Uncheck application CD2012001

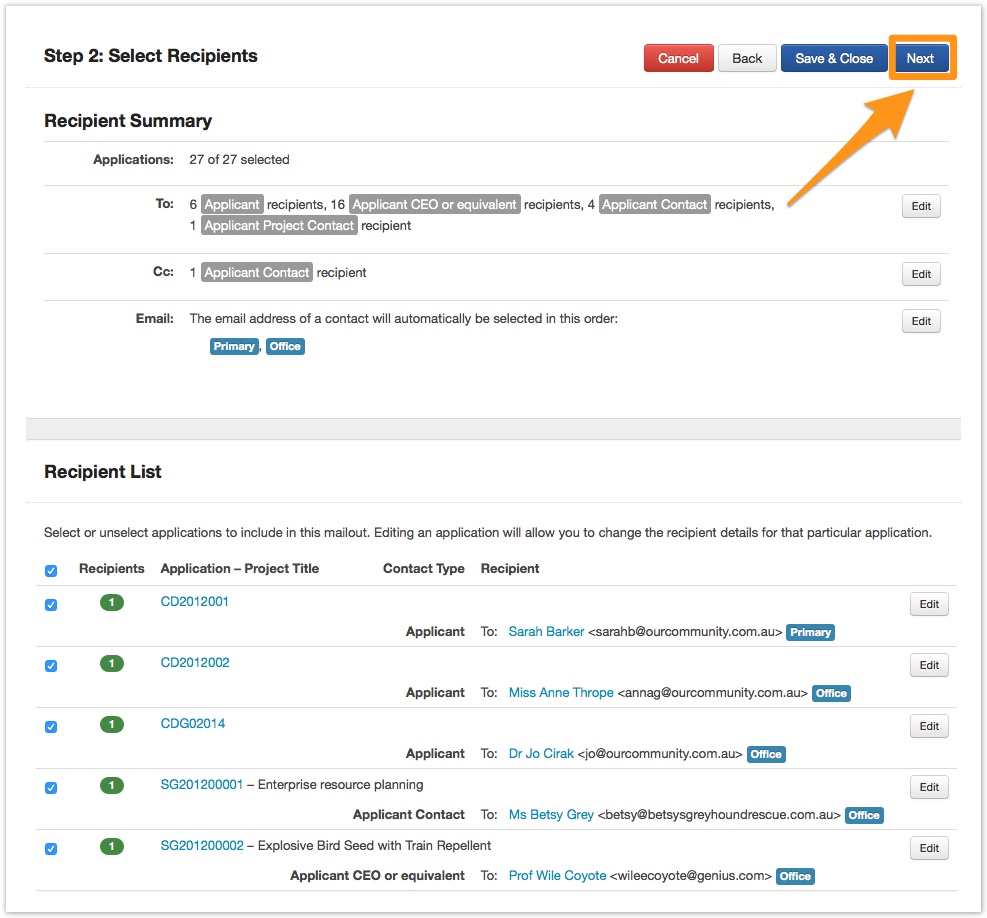pyautogui.click(x=51, y=605)
